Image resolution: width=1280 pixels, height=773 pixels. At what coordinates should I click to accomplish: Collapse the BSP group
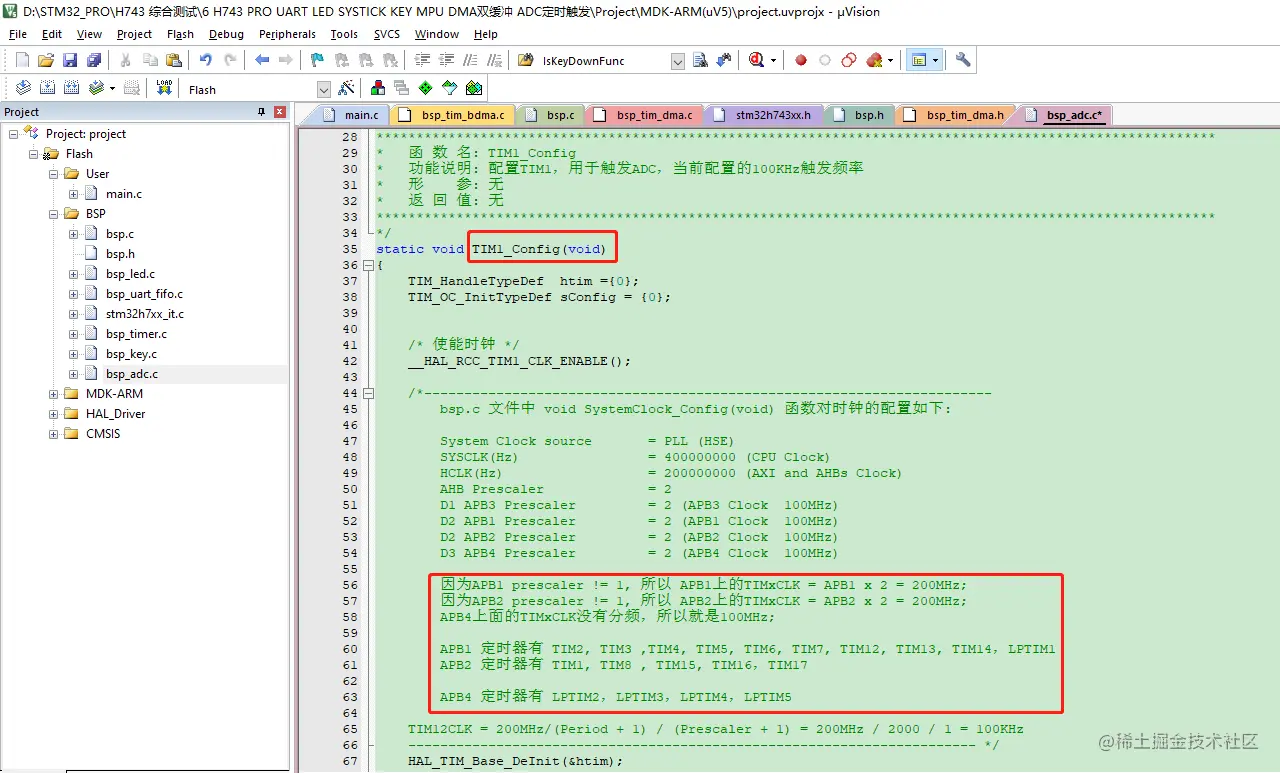coord(53,214)
